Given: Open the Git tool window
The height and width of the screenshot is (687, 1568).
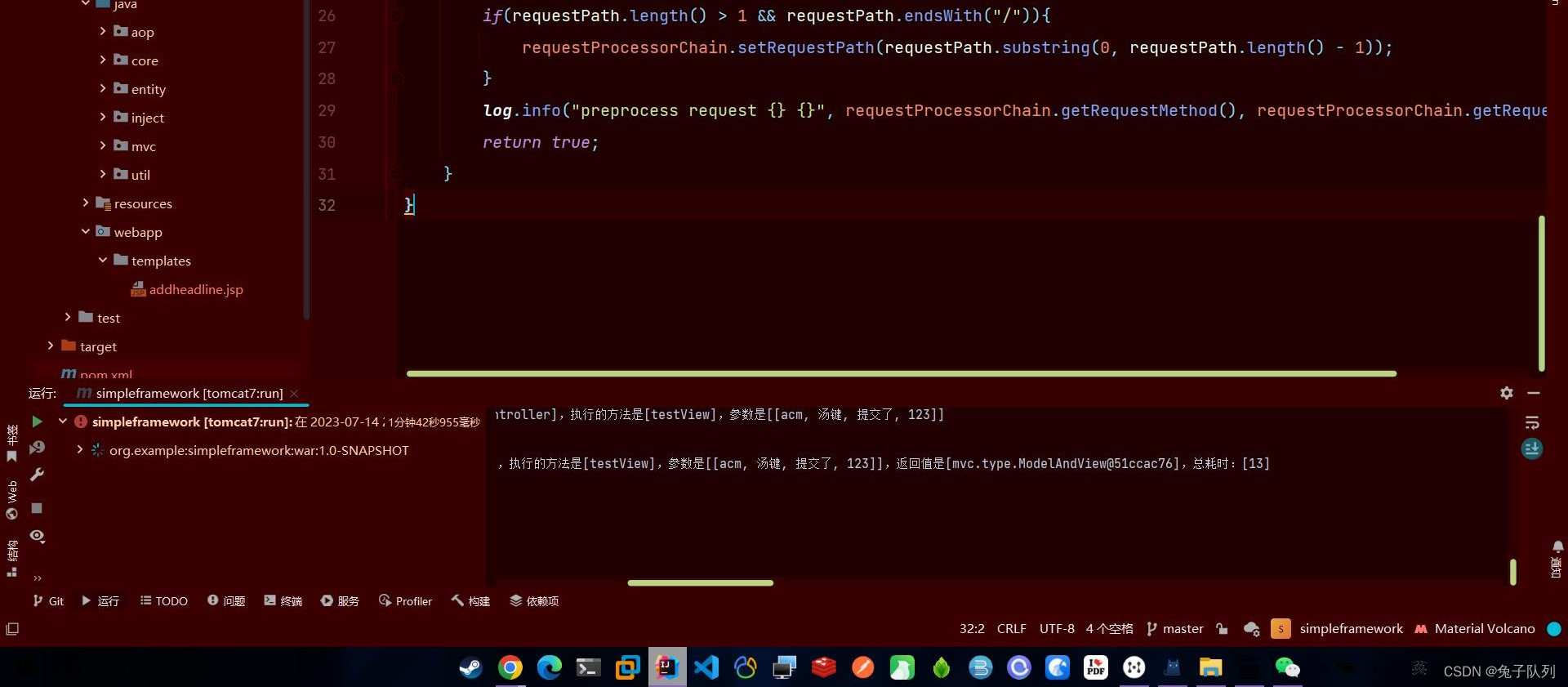Looking at the screenshot, I should [x=48, y=600].
